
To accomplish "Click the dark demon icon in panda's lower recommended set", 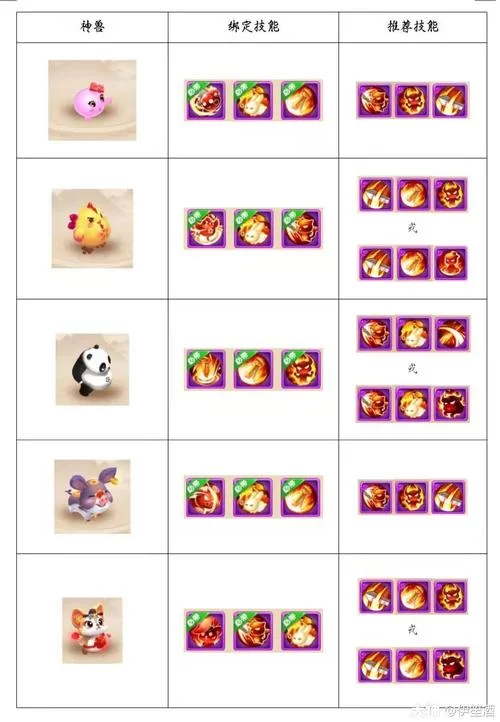I will [451, 404].
